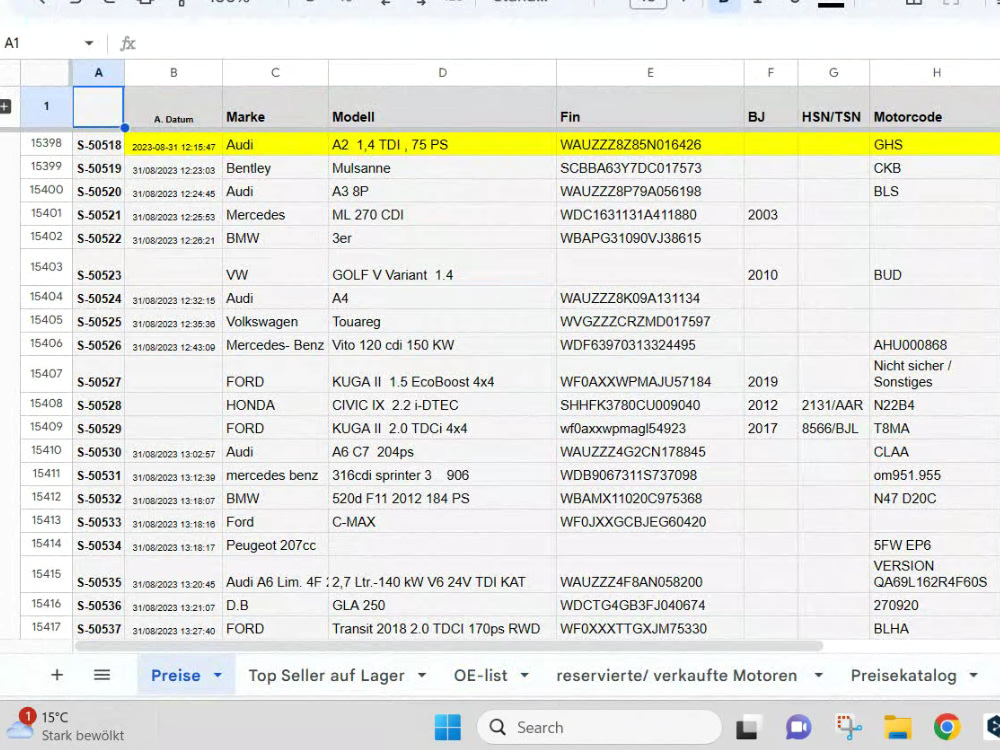Click the Motorcode header cell
1000x750 pixels.
tap(935, 107)
